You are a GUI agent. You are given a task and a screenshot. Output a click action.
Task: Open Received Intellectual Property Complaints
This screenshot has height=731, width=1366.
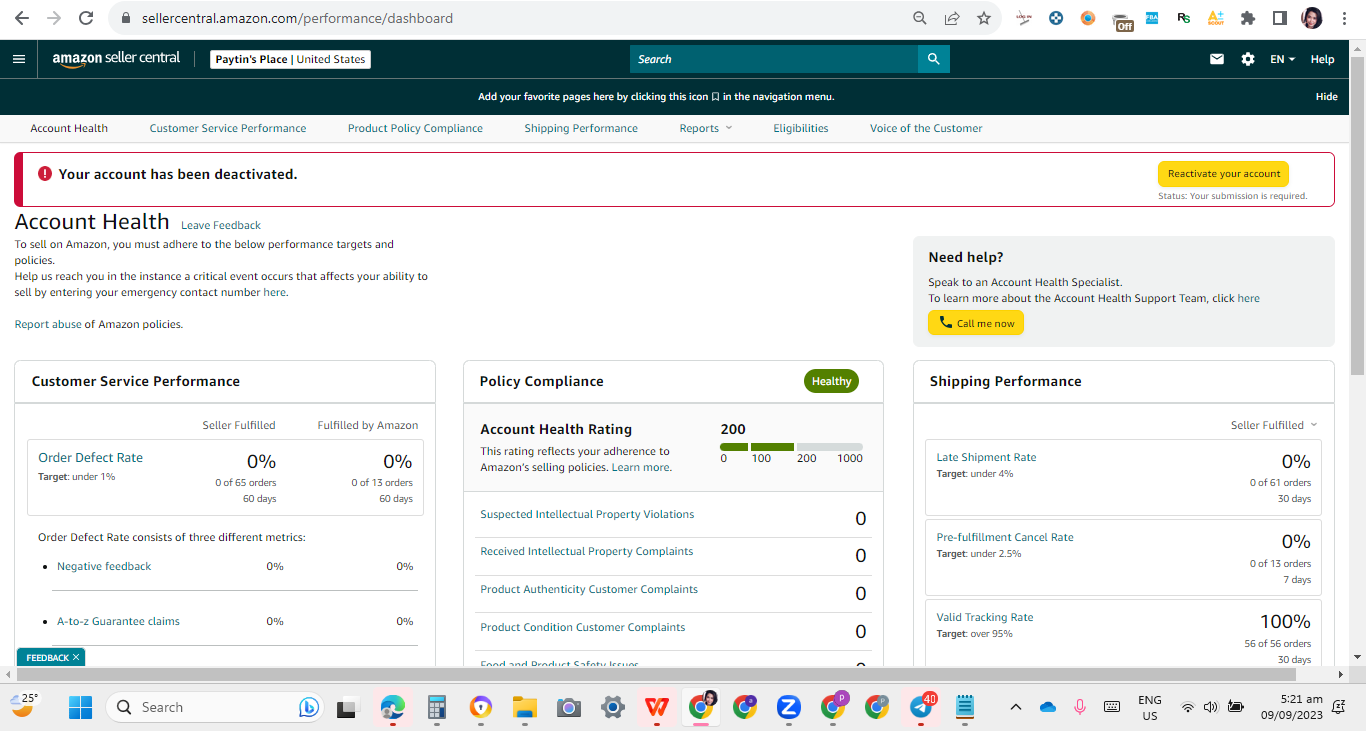pos(586,551)
